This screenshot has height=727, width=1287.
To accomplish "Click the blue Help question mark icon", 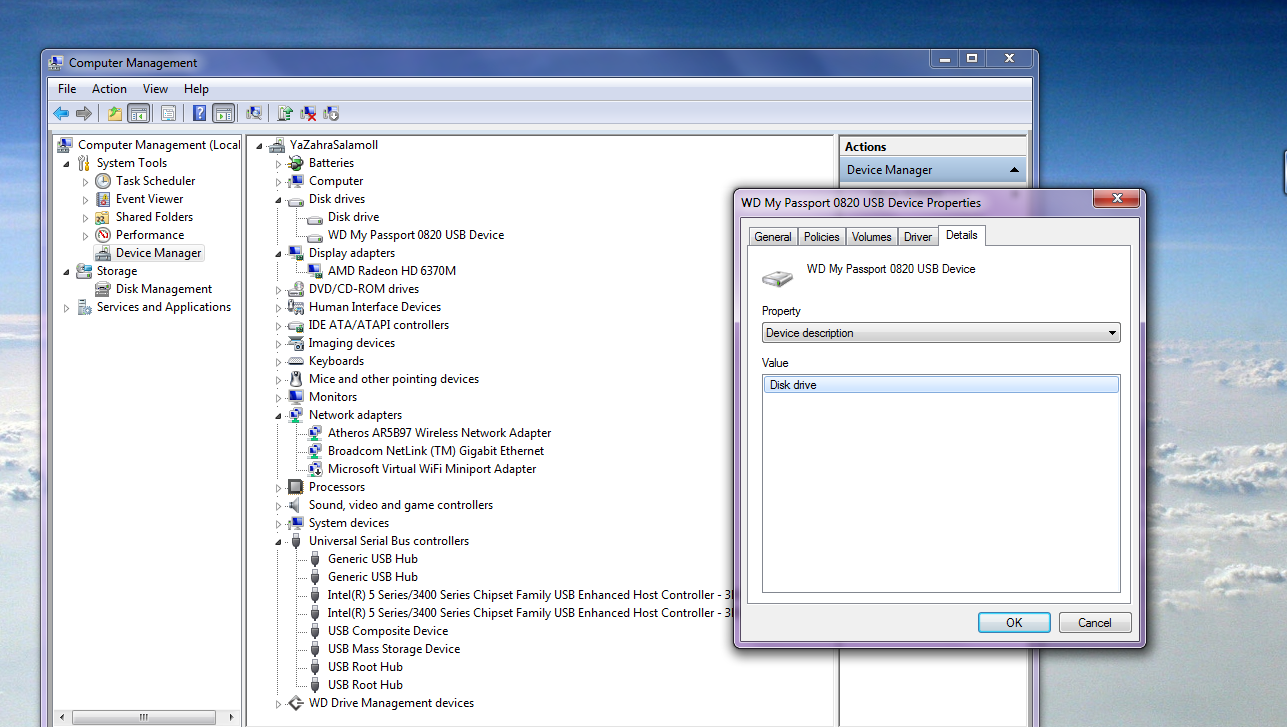I will (200, 114).
